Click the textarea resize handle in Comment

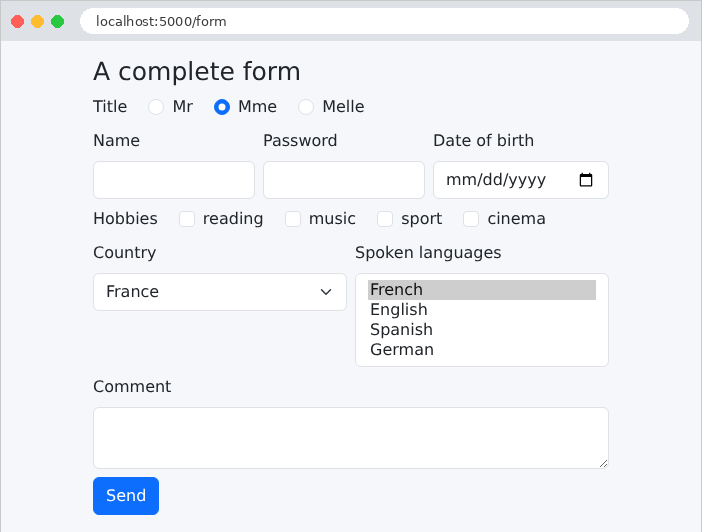[x=603, y=463]
